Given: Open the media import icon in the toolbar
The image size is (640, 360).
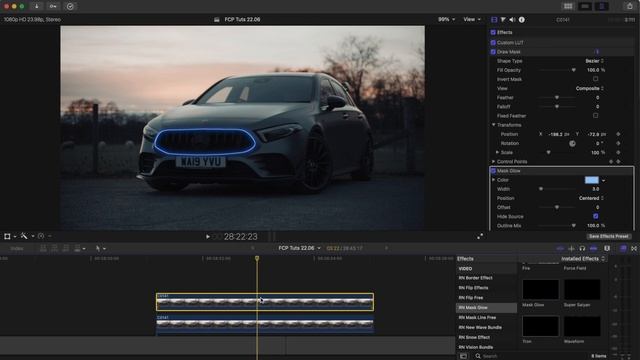Looking at the screenshot, I should click(x=36, y=6).
